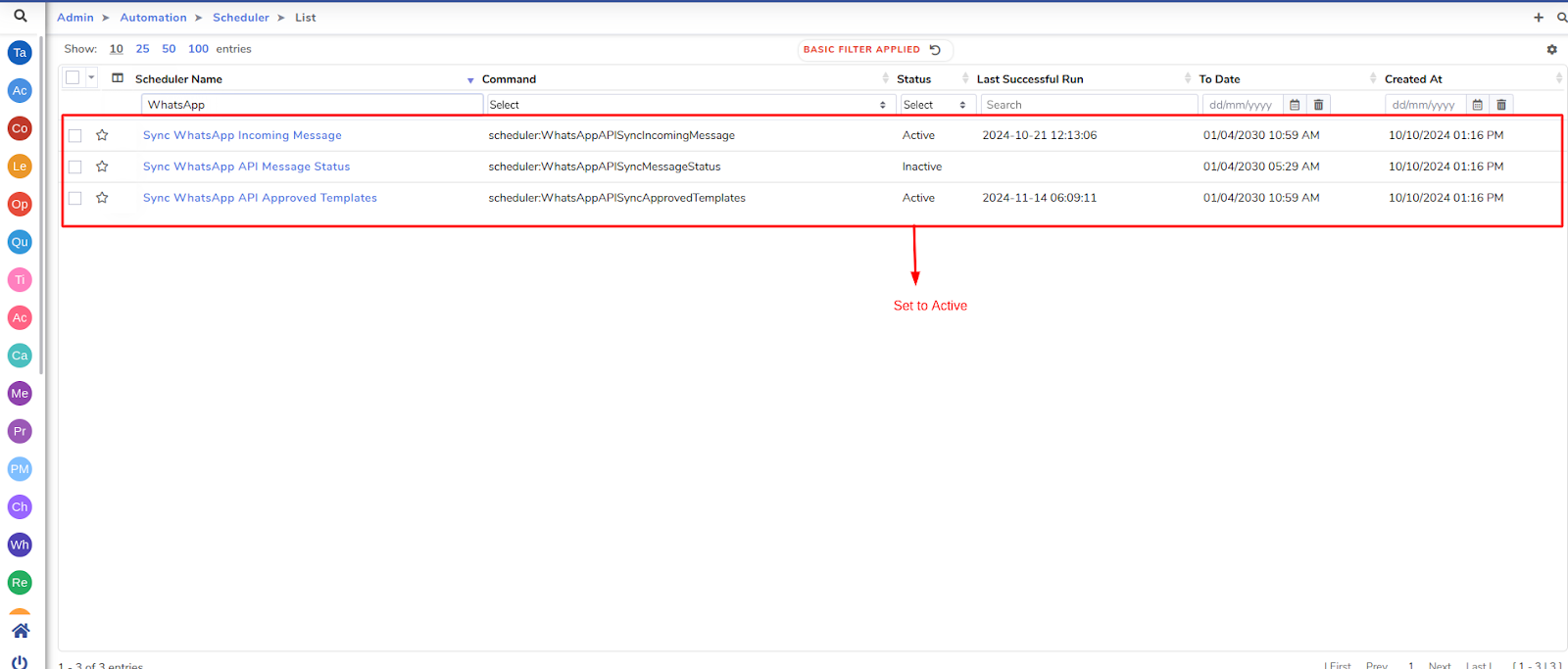Open To Date calendar picker
Screen dimensions: 1568x669
pyautogui.click(x=1295, y=105)
